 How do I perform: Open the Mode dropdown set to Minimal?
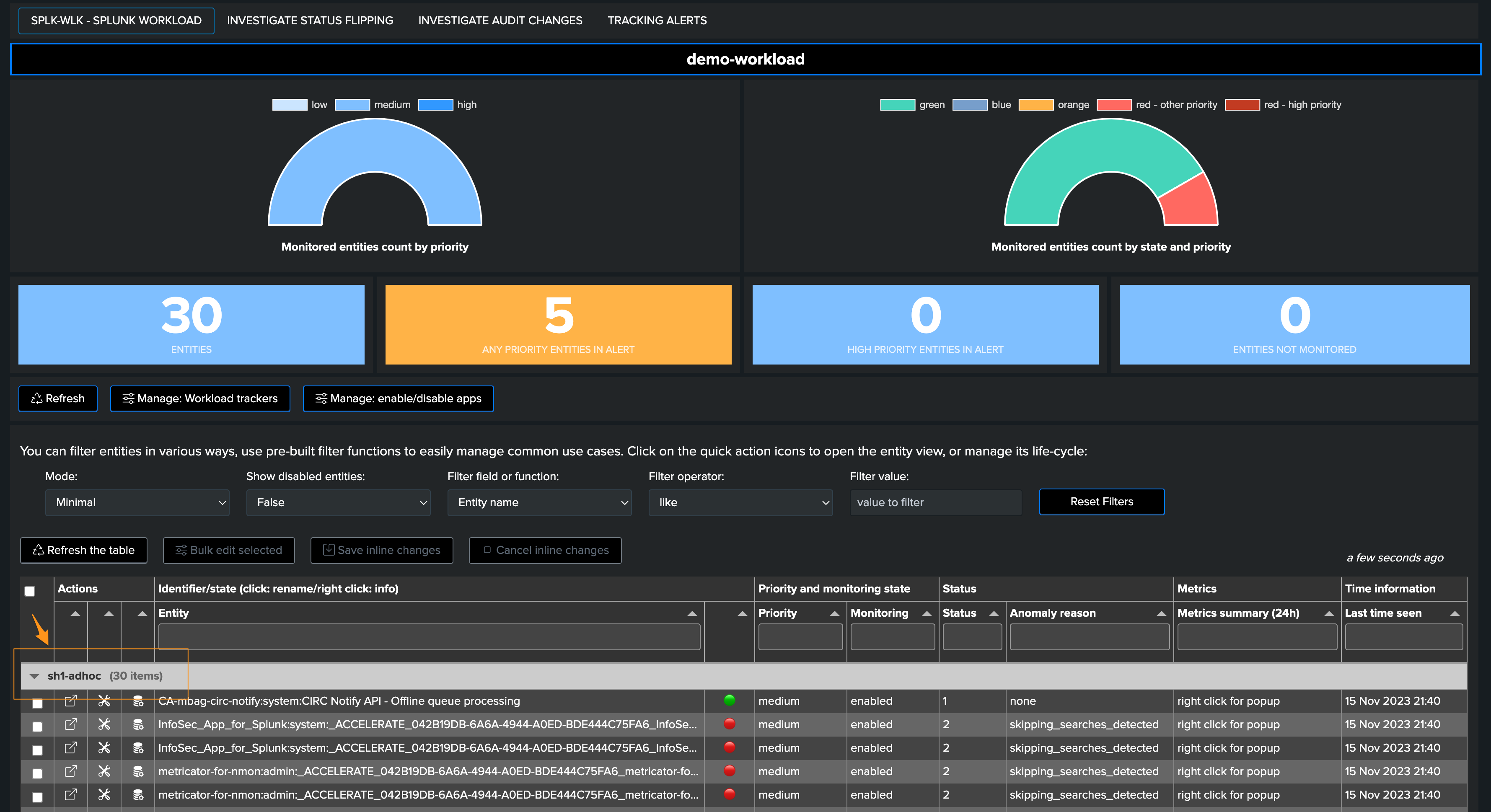point(137,502)
